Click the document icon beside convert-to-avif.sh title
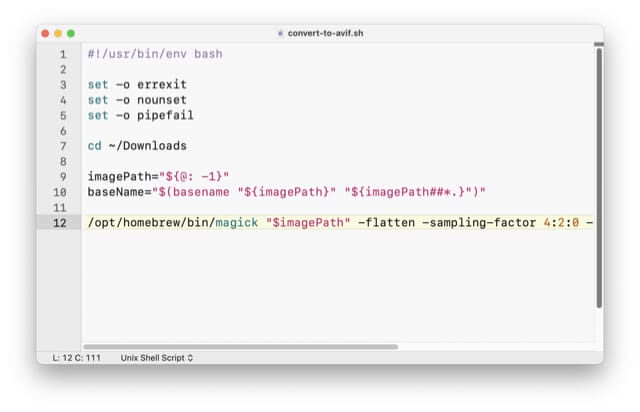 click(280, 33)
